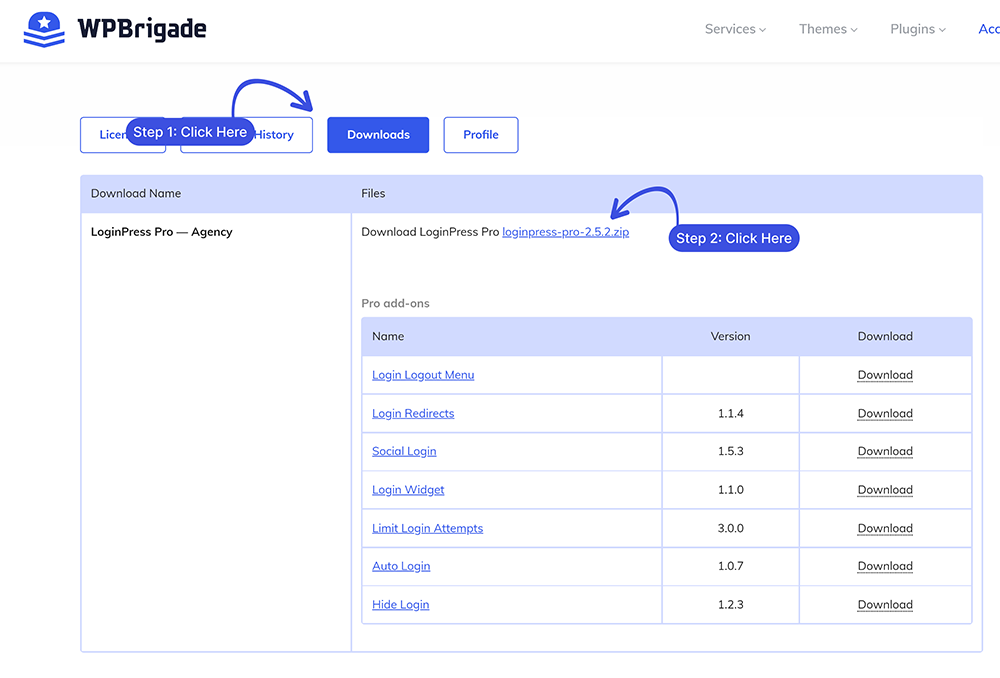Open the Hide Login add-on link
Screen dimensions: 1000x678
pyautogui.click(x=401, y=605)
